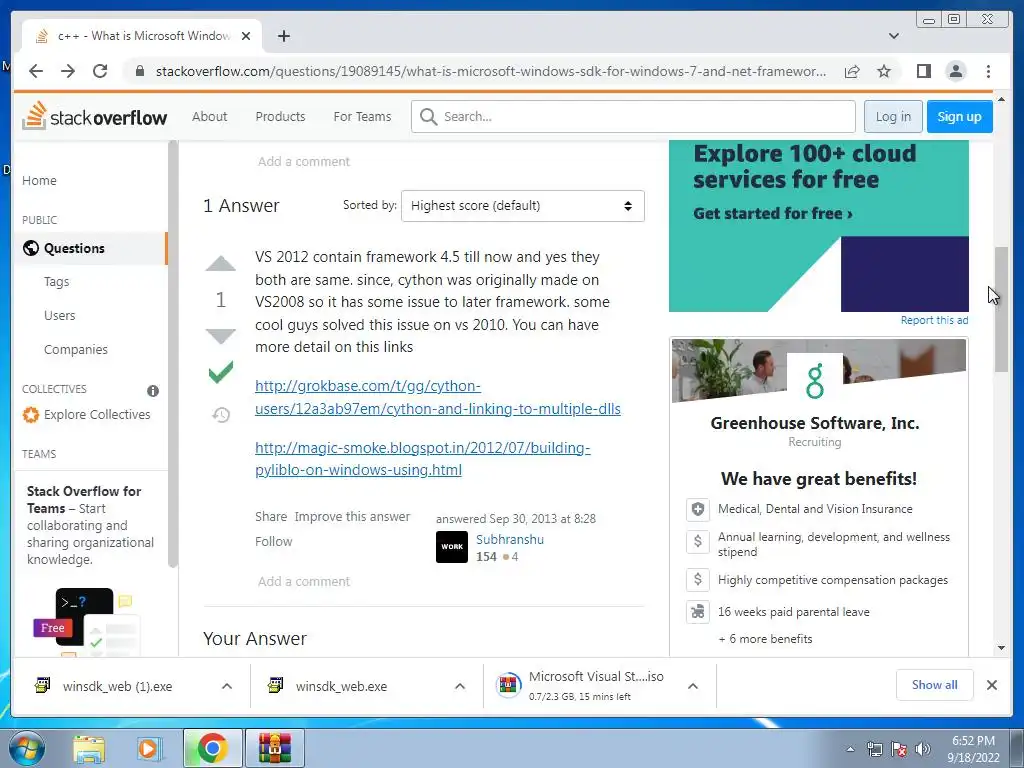This screenshot has height=768, width=1024.
Task: Open Companies in the sidebar
Action: point(76,349)
